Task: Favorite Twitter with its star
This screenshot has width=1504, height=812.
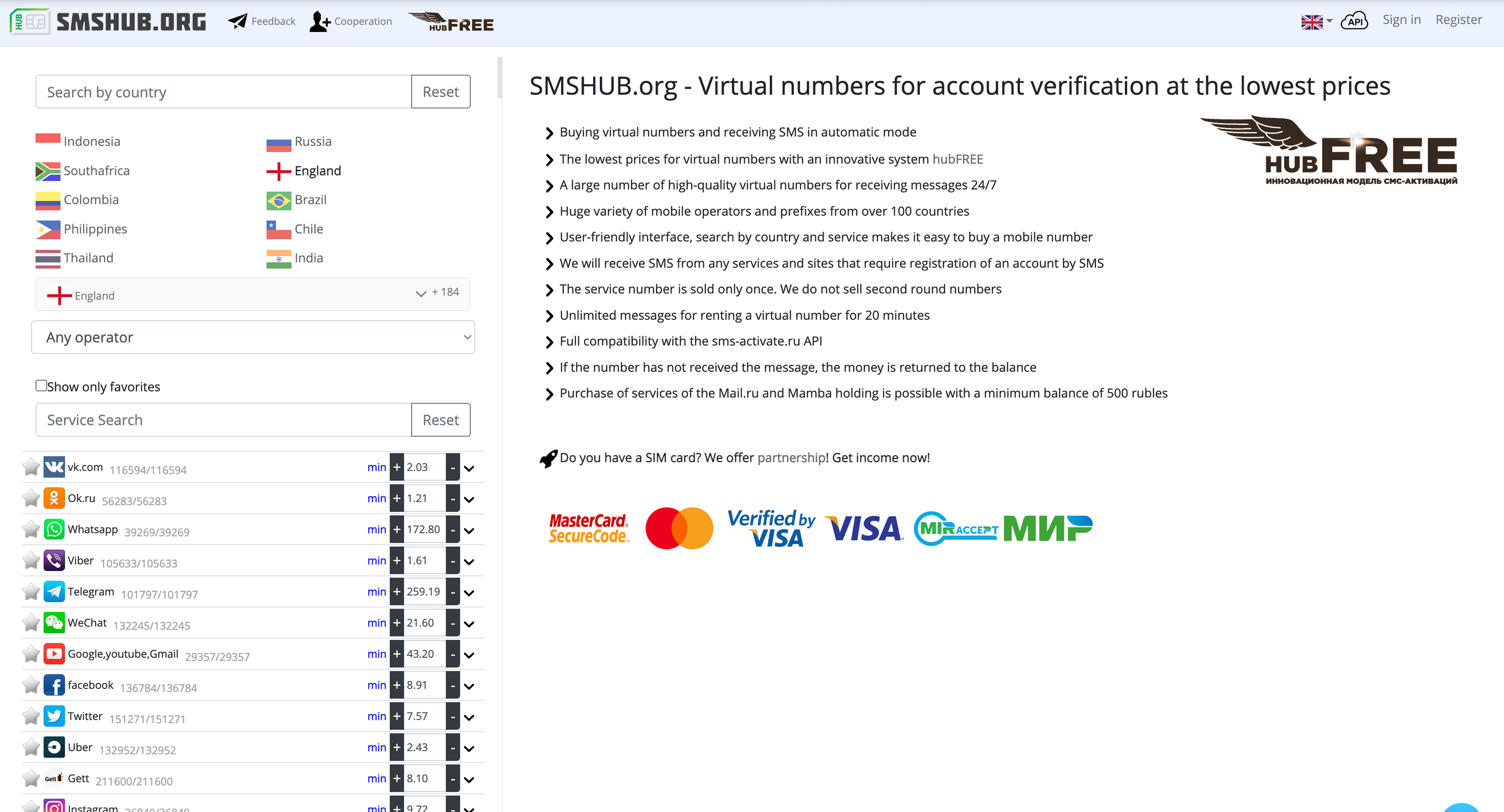Action: 31,716
